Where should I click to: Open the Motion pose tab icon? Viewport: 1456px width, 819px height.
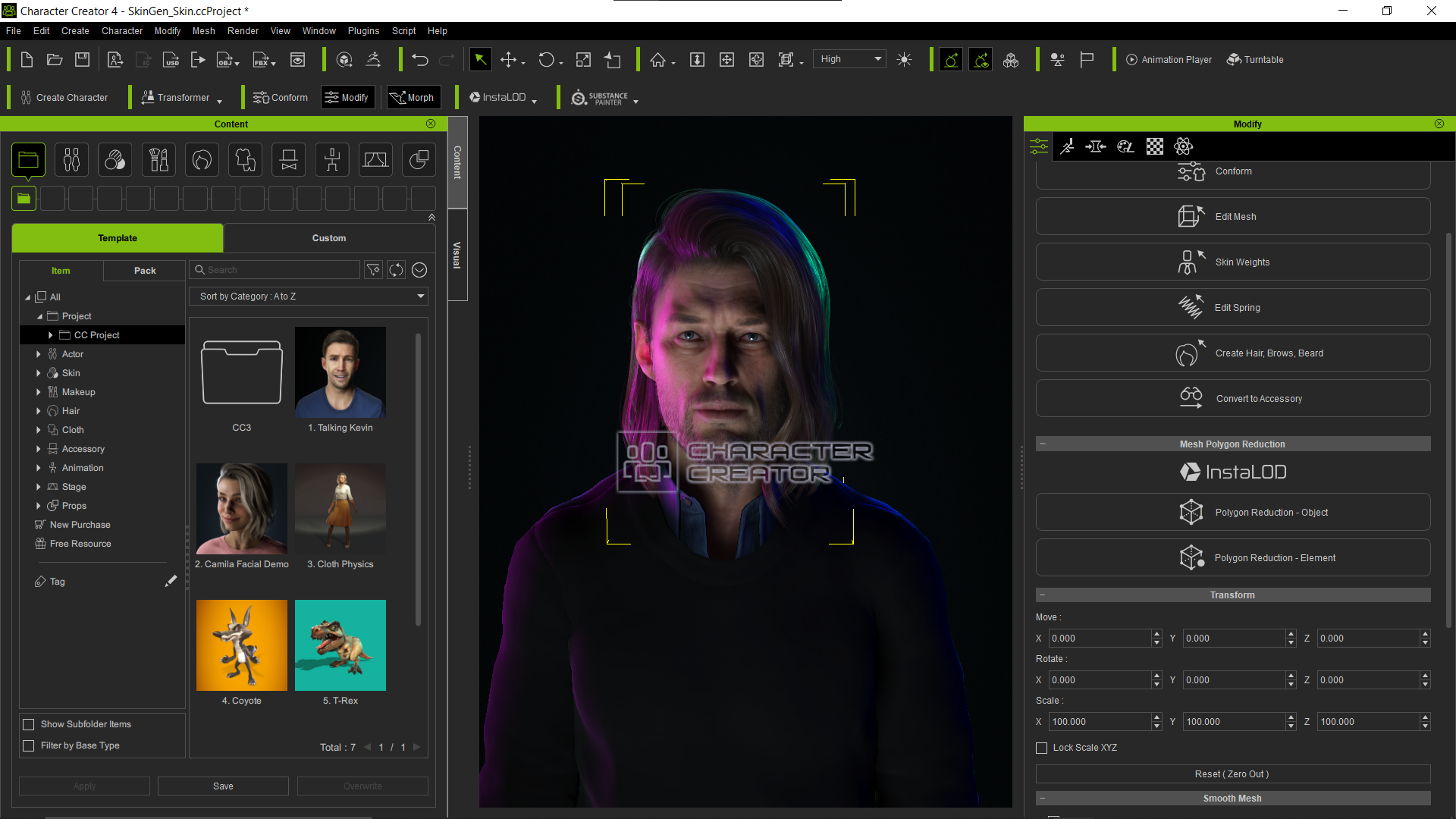(x=1067, y=146)
